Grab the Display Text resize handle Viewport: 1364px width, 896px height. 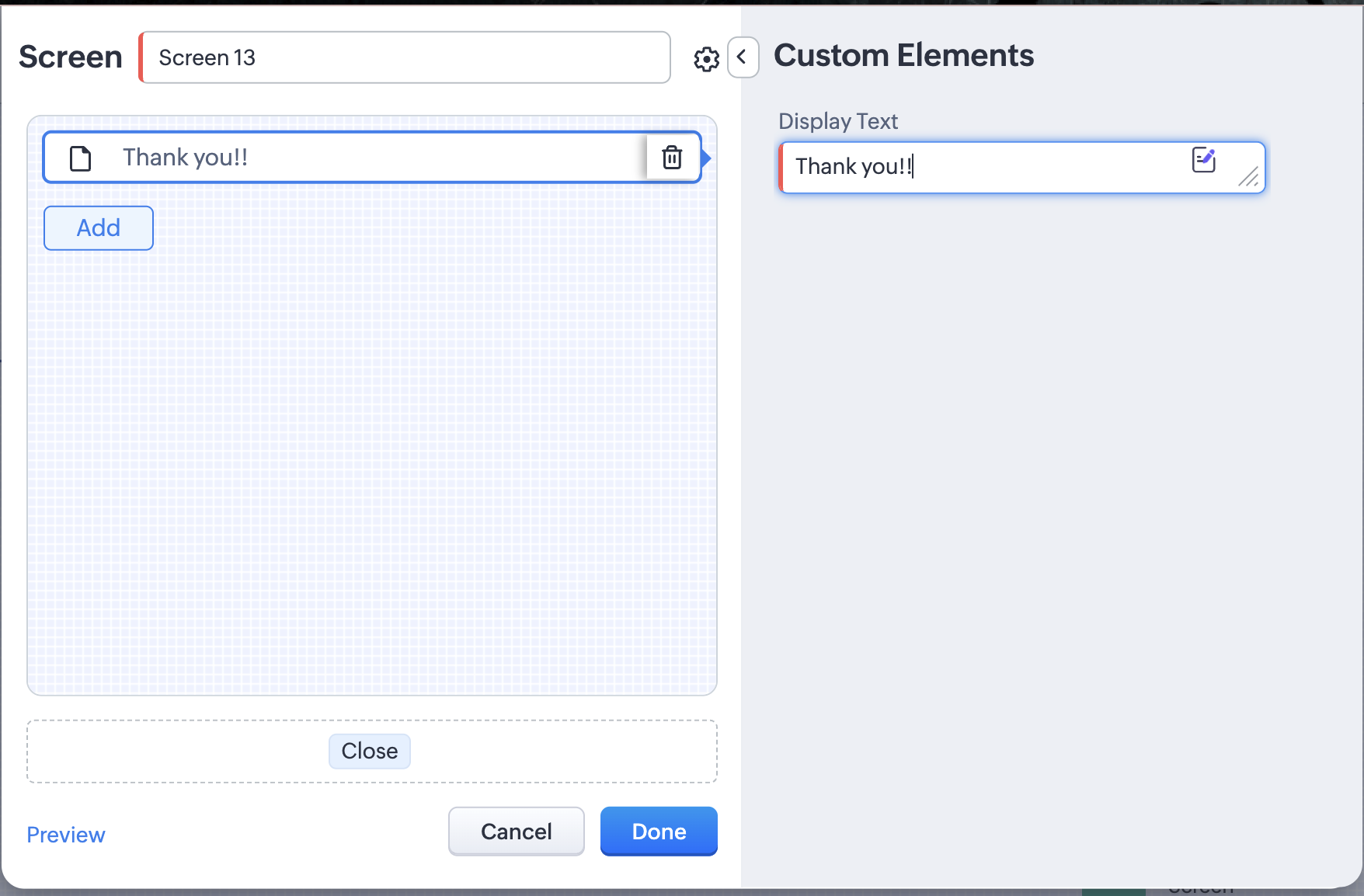click(1249, 178)
